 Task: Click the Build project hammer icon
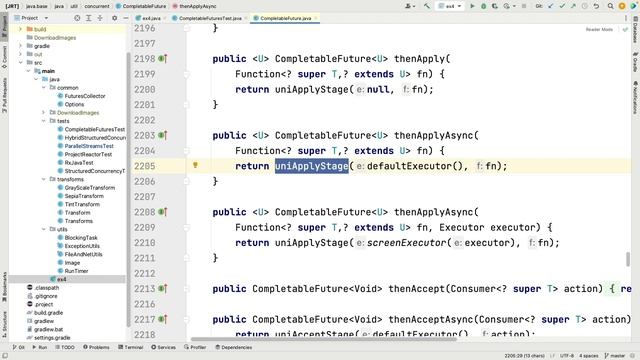(x=427, y=6)
